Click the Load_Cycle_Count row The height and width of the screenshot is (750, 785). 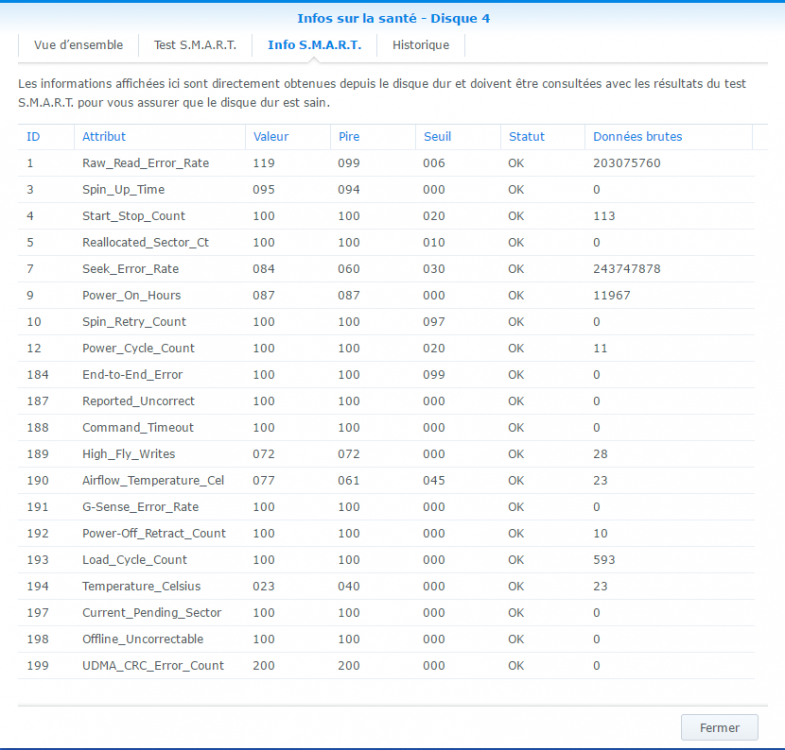coord(134,560)
